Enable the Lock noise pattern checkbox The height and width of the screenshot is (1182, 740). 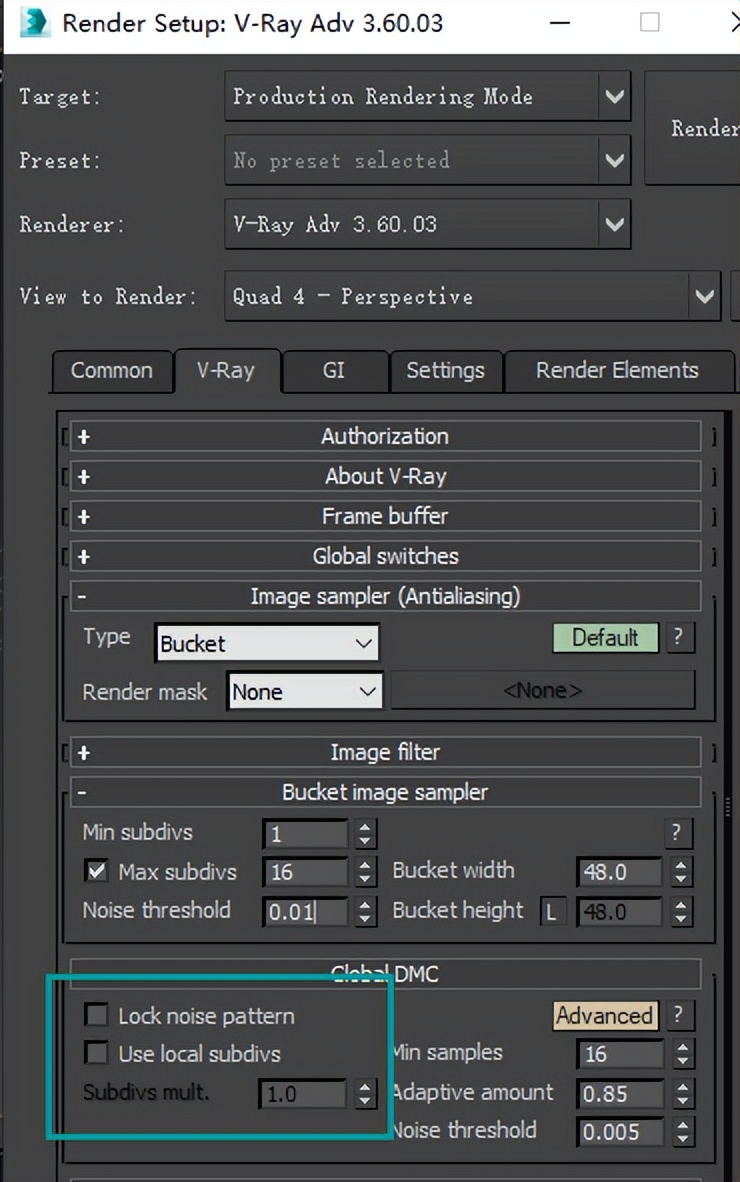(96, 1015)
